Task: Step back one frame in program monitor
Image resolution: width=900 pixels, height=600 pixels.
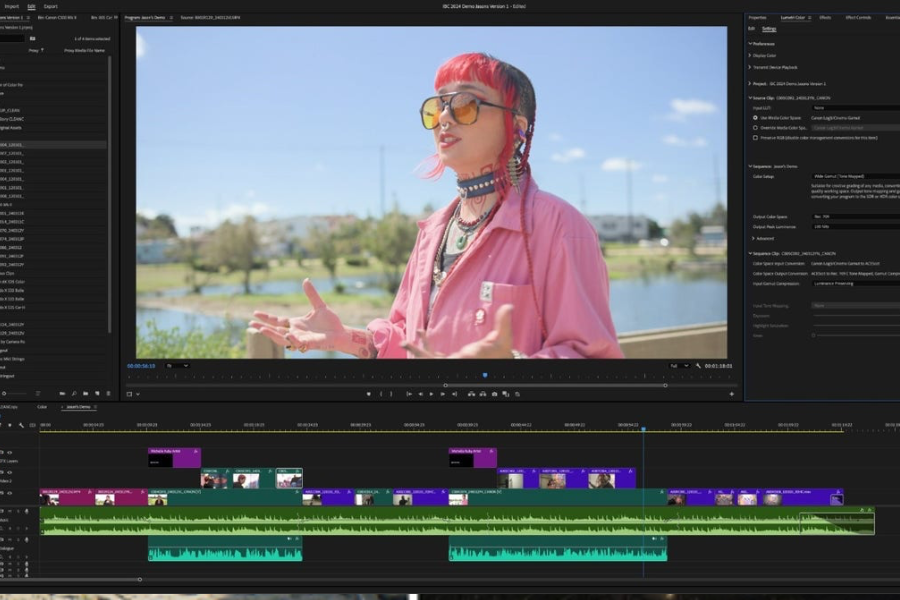Action: pyautogui.click(x=420, y=394)
